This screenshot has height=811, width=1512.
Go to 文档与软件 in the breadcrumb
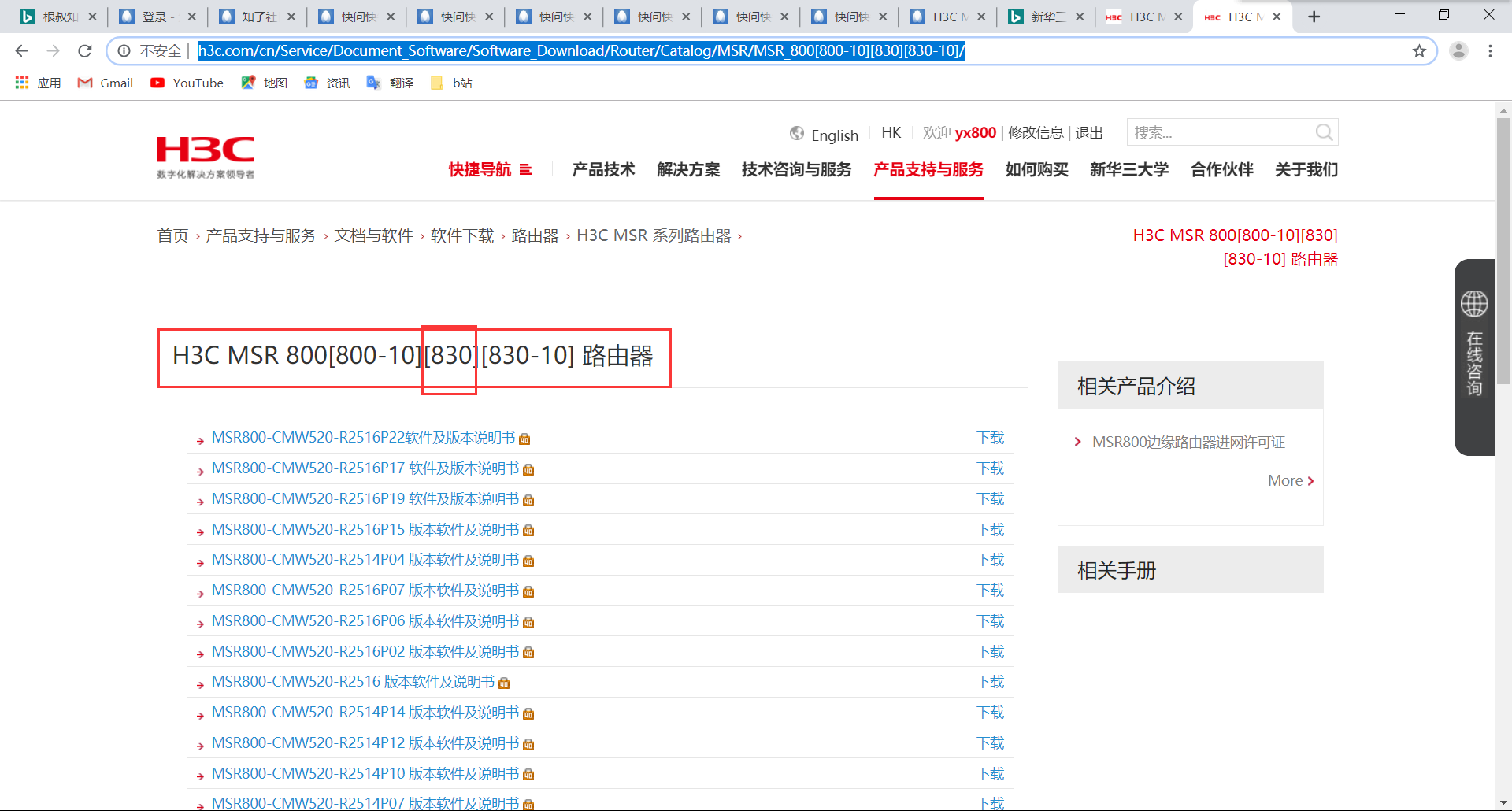373,235
